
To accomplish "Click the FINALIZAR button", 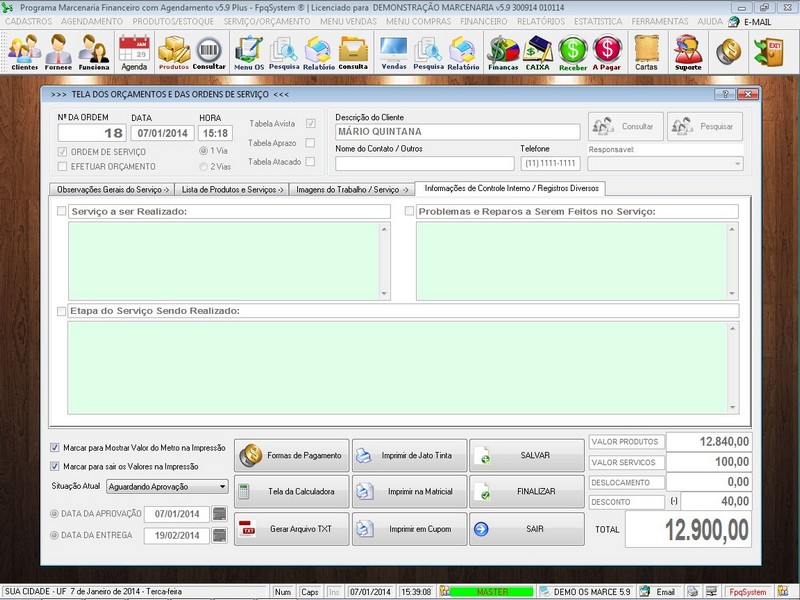I will (530, 491).
